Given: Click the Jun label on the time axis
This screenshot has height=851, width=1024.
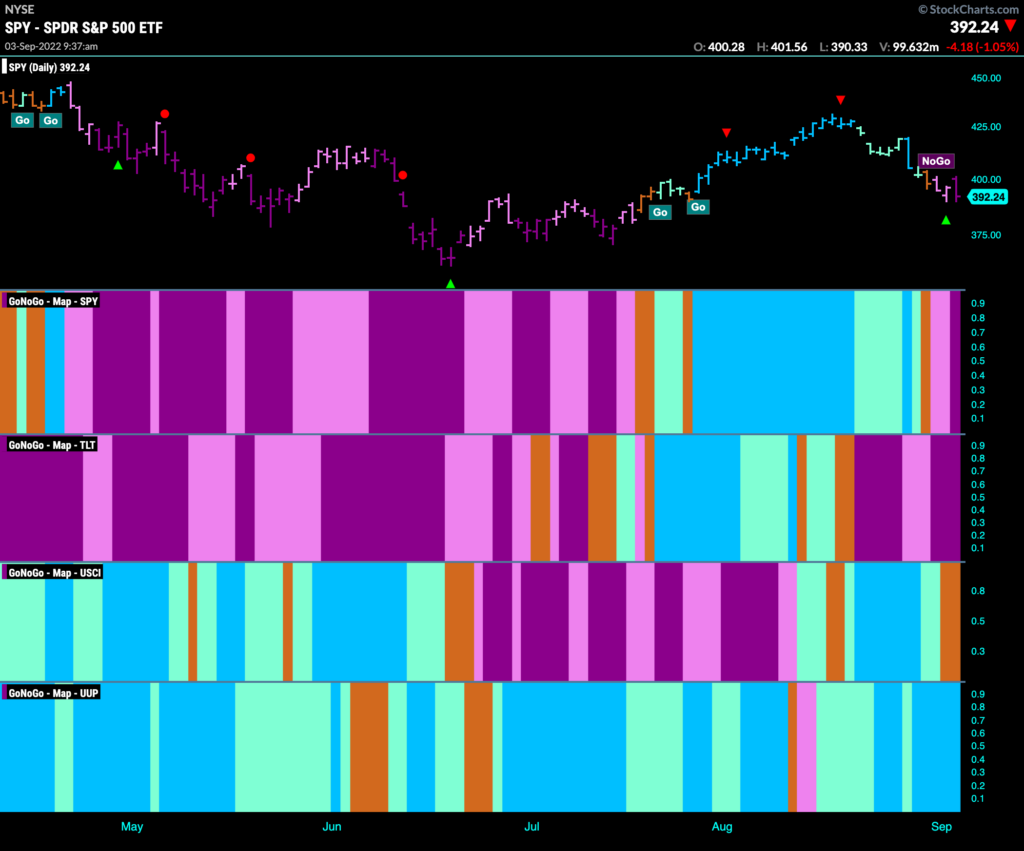Looking at the screenshot, I should pos(332,827).
